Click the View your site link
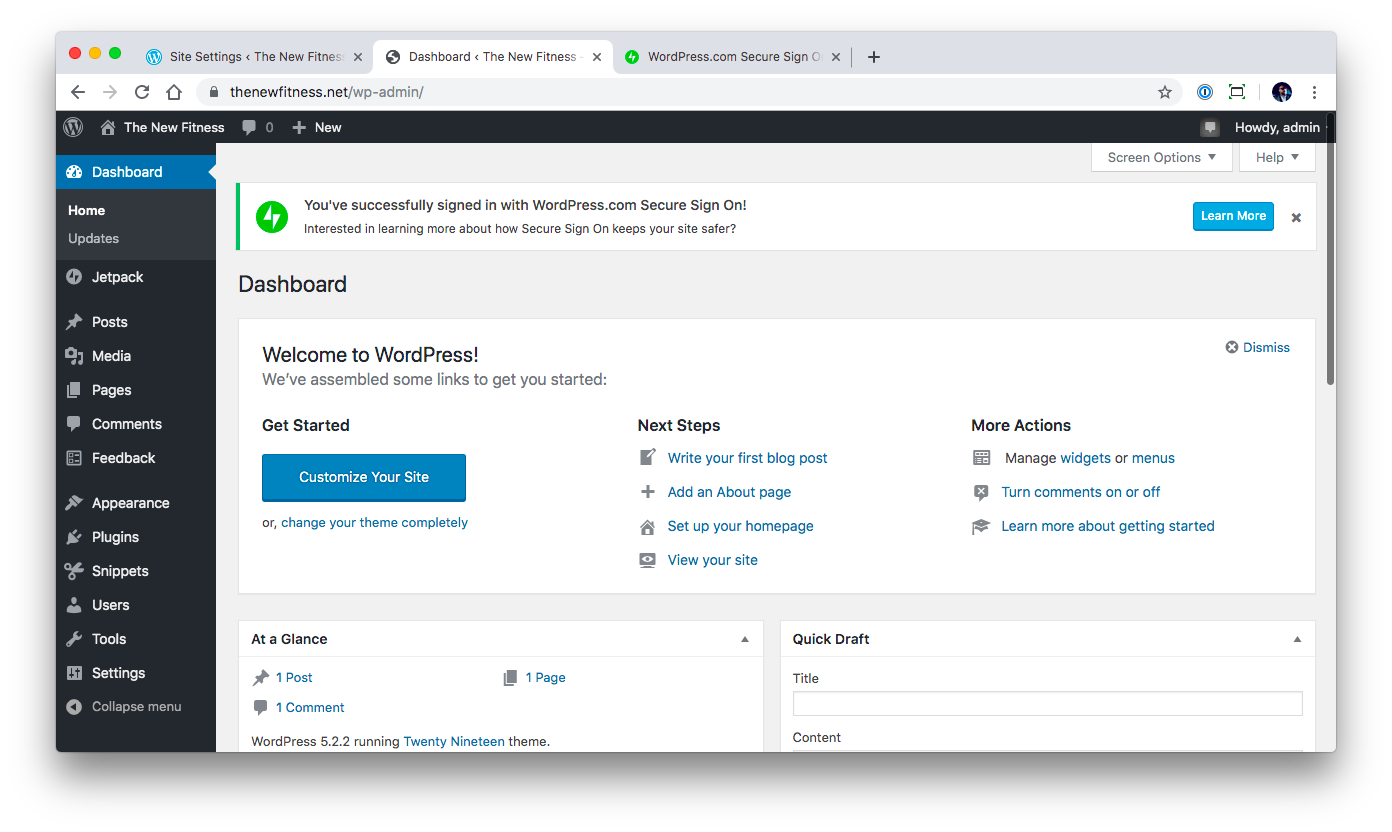This screenshot has height=832, width=1392. click(713, 560)
